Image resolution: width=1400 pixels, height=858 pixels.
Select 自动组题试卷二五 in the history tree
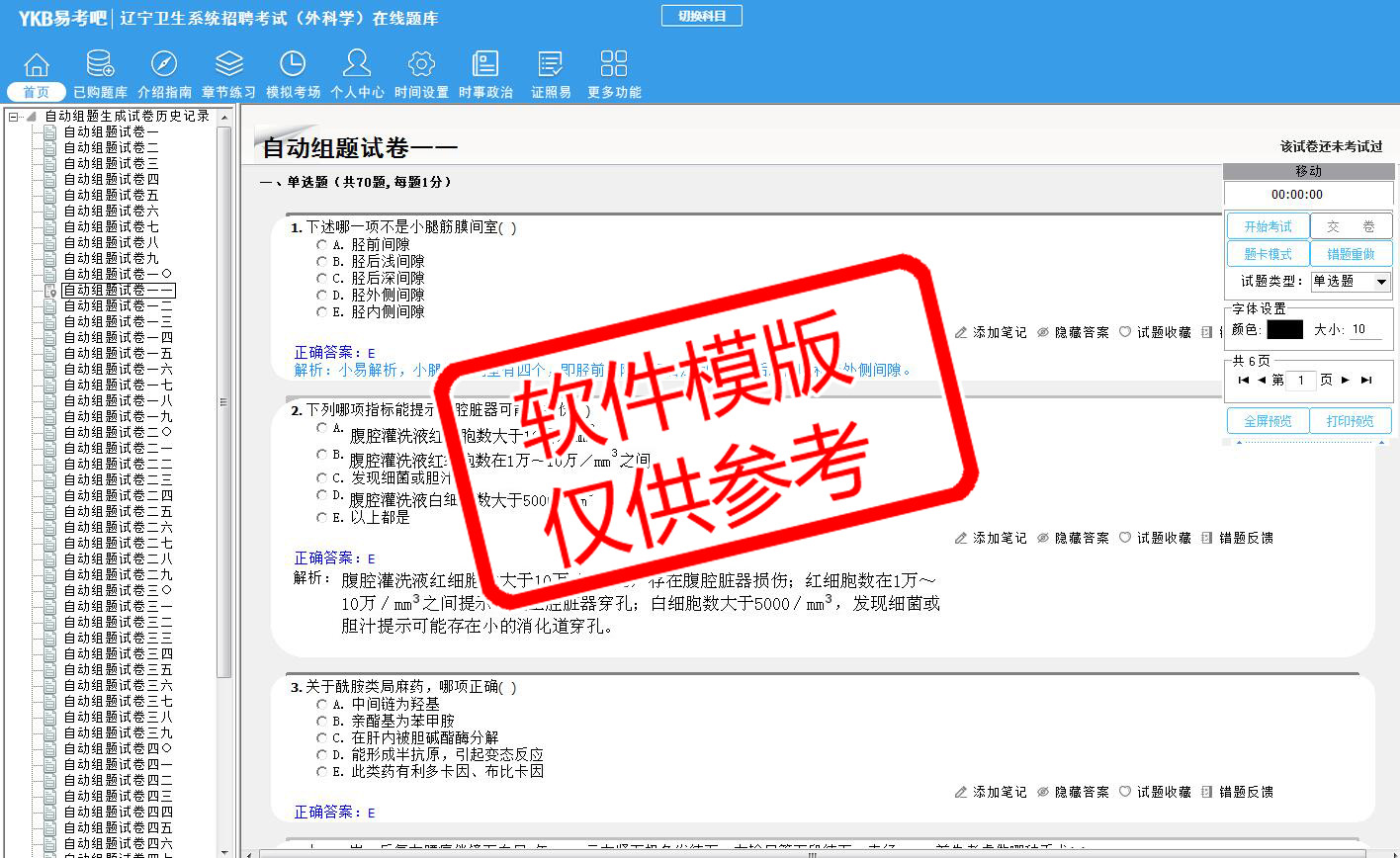coord(118,512)
